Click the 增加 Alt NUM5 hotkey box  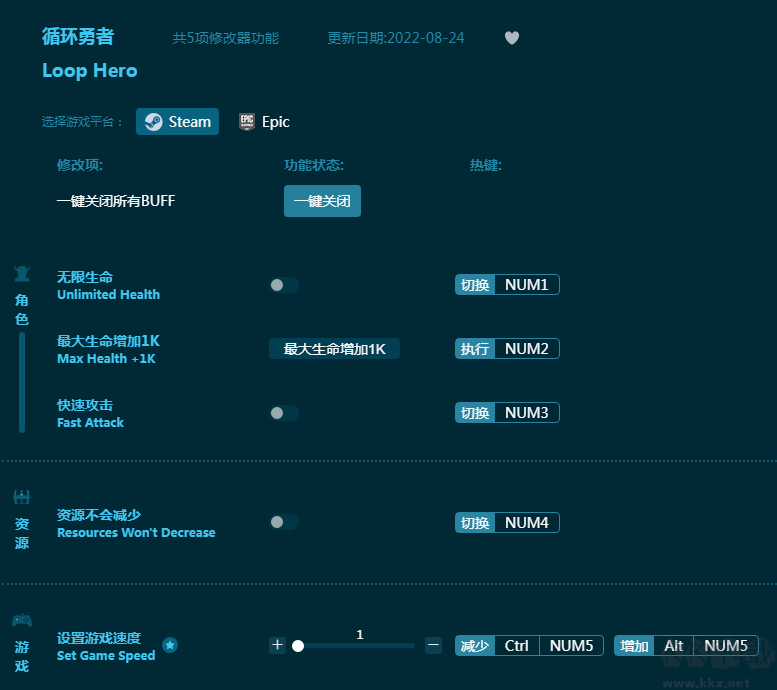686,645
